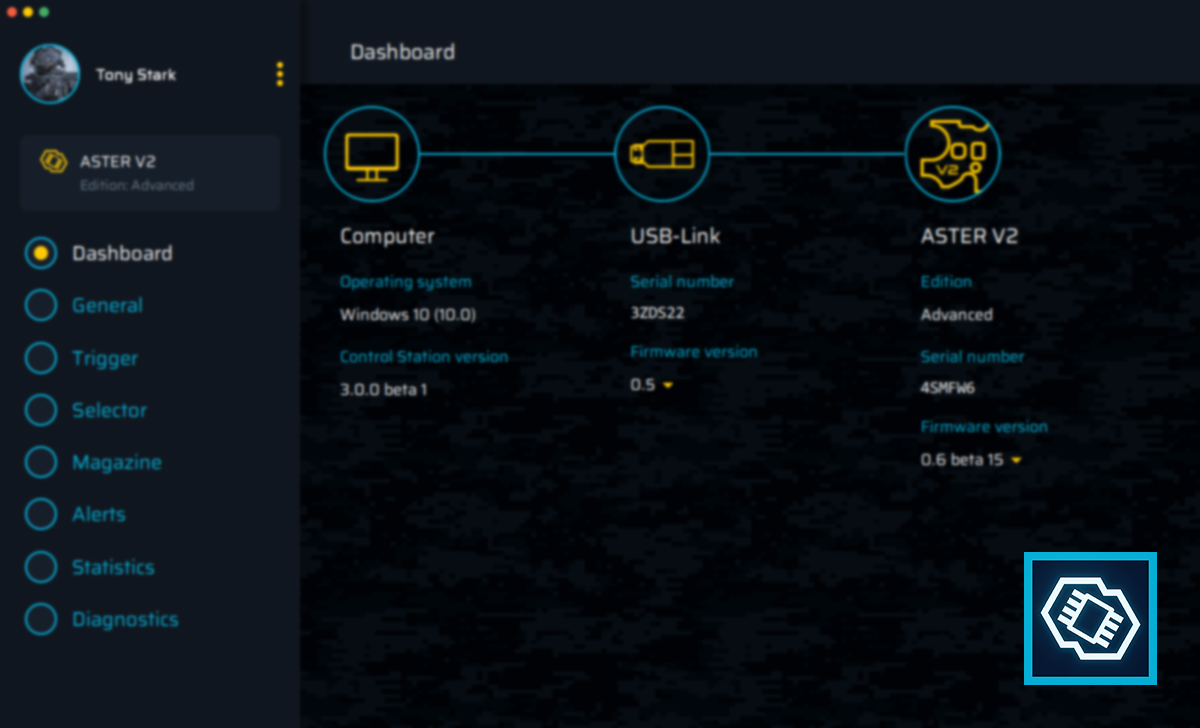Select the Dashboard radio button
Viewport: 1200px width, 728px height.
41,254
